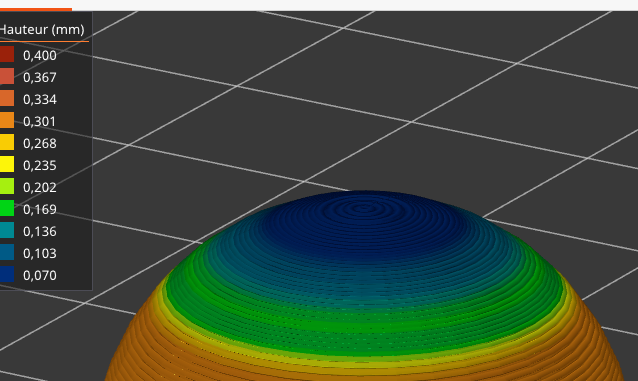Click the 0,103 blue legend swatch
This screenshot has height=381, width=638.
coord(7,252)
